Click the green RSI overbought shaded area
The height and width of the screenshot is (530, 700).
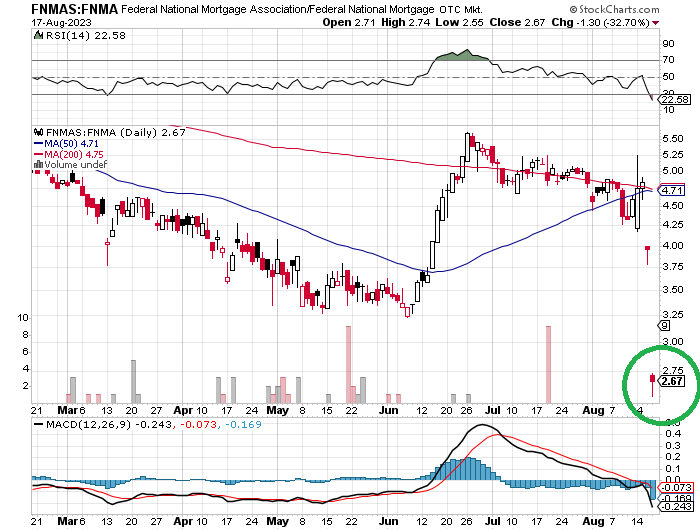pos(462,55)
